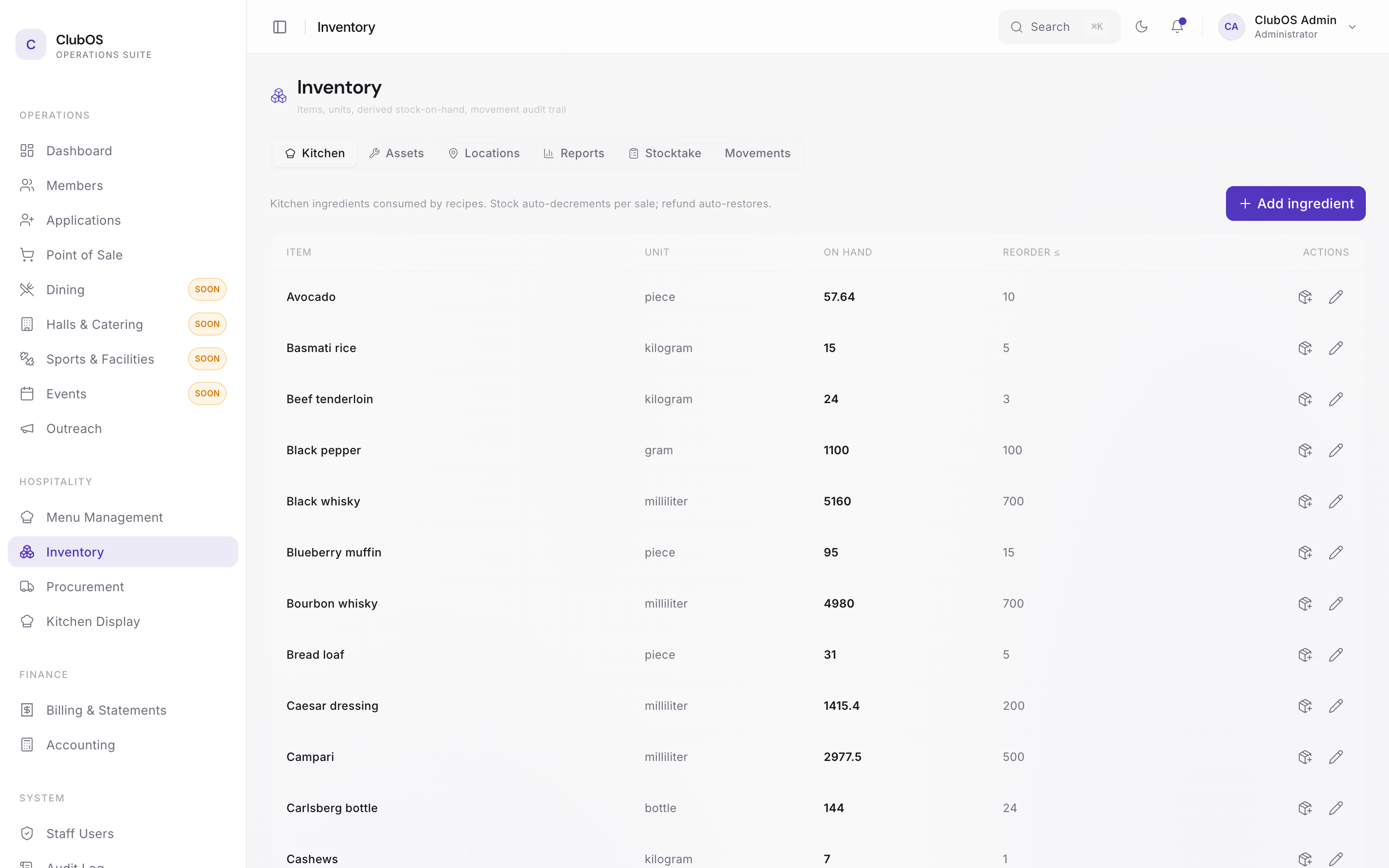Adjust stock for Black whisky
The image size is (1389, 868).
click(1305, 501)
